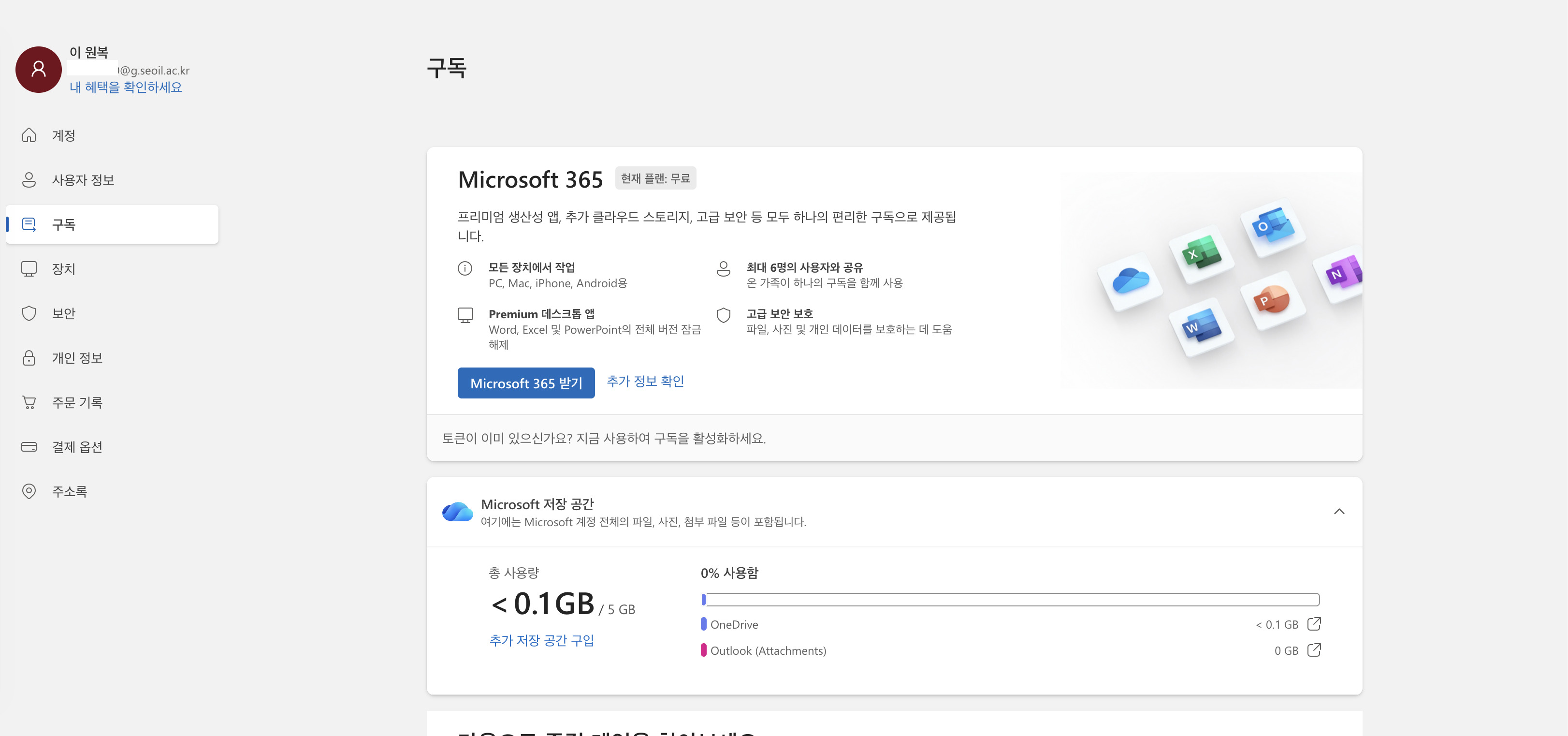
Task: Click 내 혜택을 확인하세요 link
Action: click(x=125, y=87)
